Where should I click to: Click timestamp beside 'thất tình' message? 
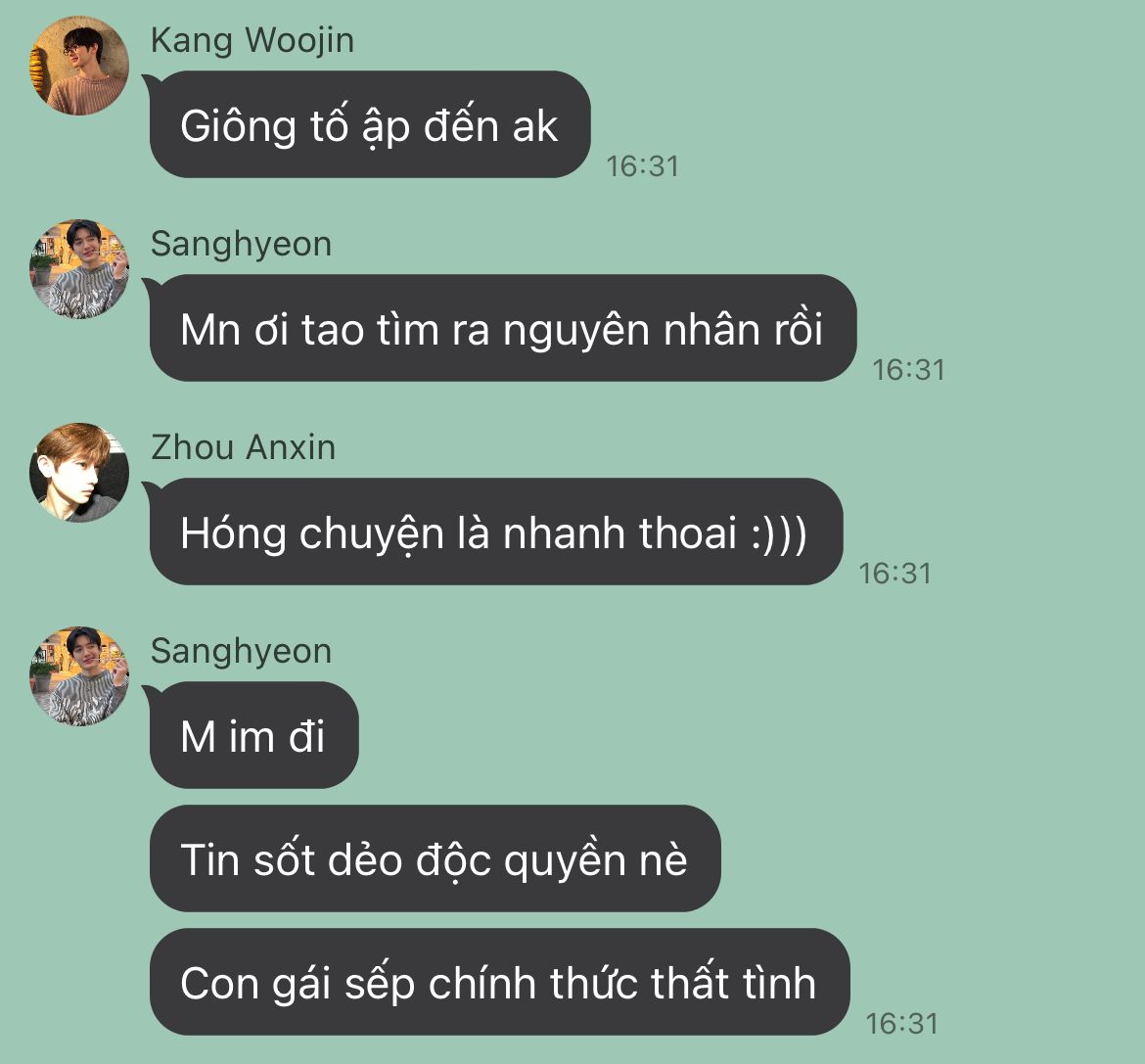(x=902, y=1024)
